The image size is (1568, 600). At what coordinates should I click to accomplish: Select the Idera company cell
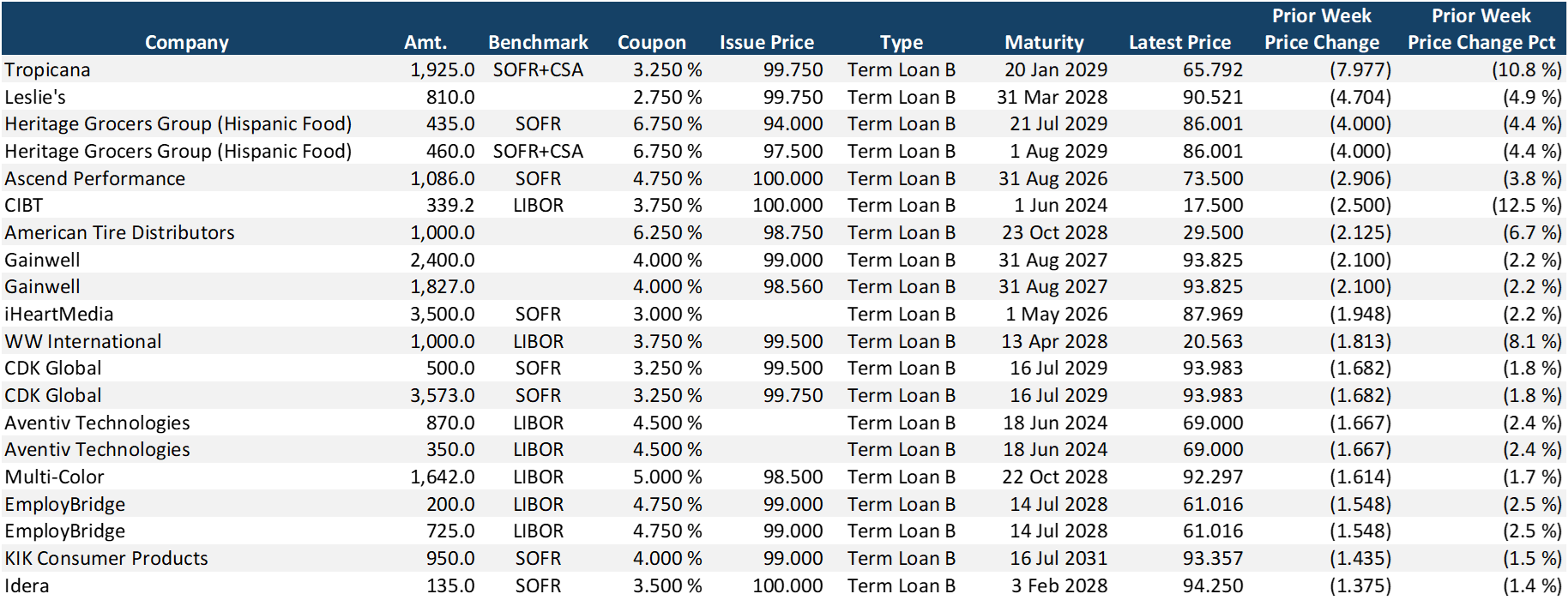(27, 585)
